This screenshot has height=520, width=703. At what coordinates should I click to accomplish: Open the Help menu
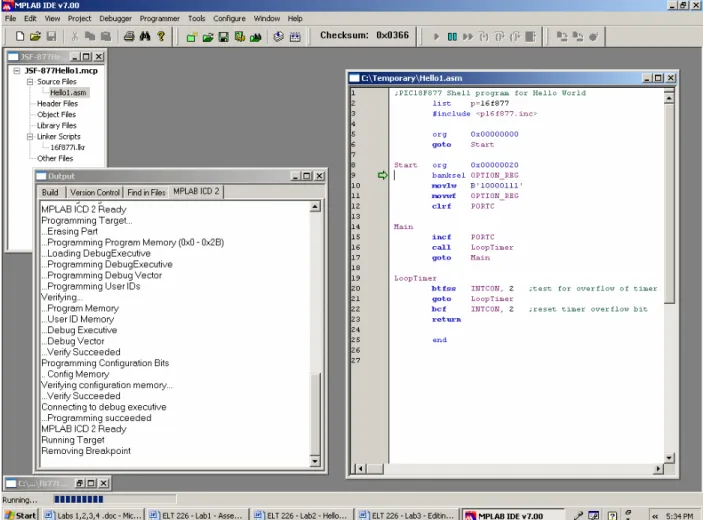tap(295, 18)
